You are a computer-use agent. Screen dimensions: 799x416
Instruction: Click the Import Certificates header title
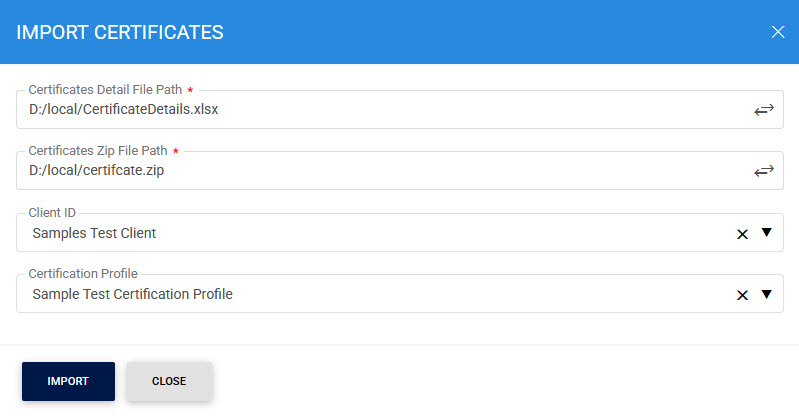pos(120,32)
